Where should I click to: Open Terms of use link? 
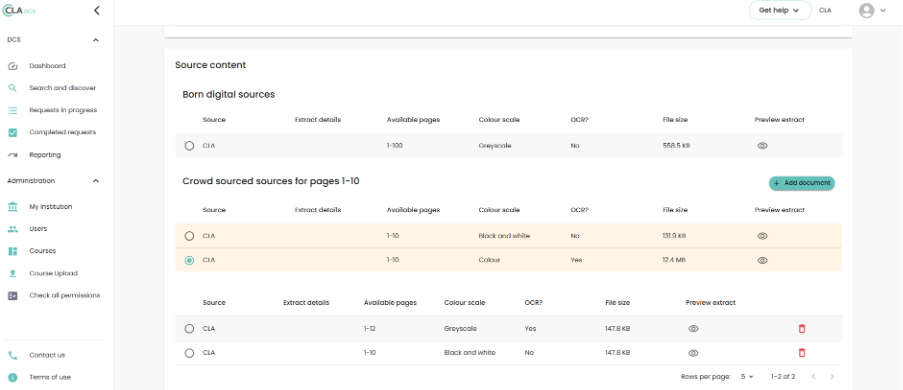(x=50, y=377)
